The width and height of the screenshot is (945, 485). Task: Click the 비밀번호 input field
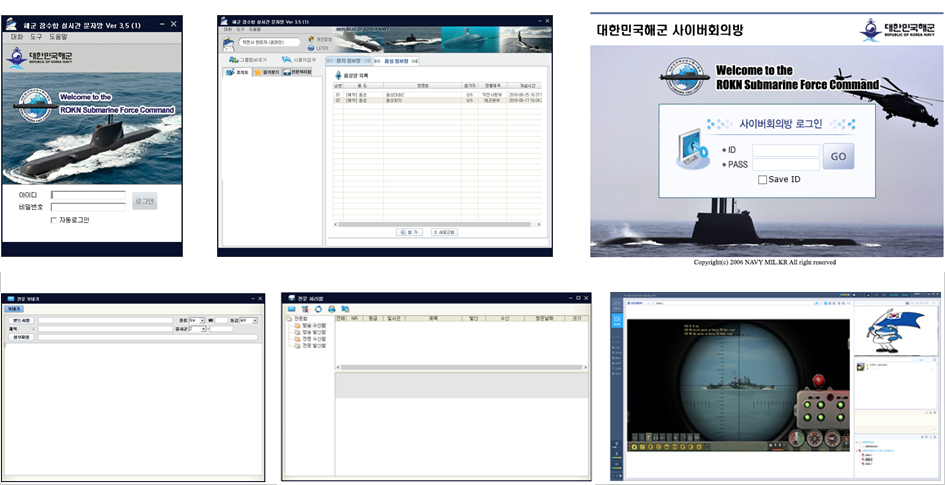click(89, 207)
